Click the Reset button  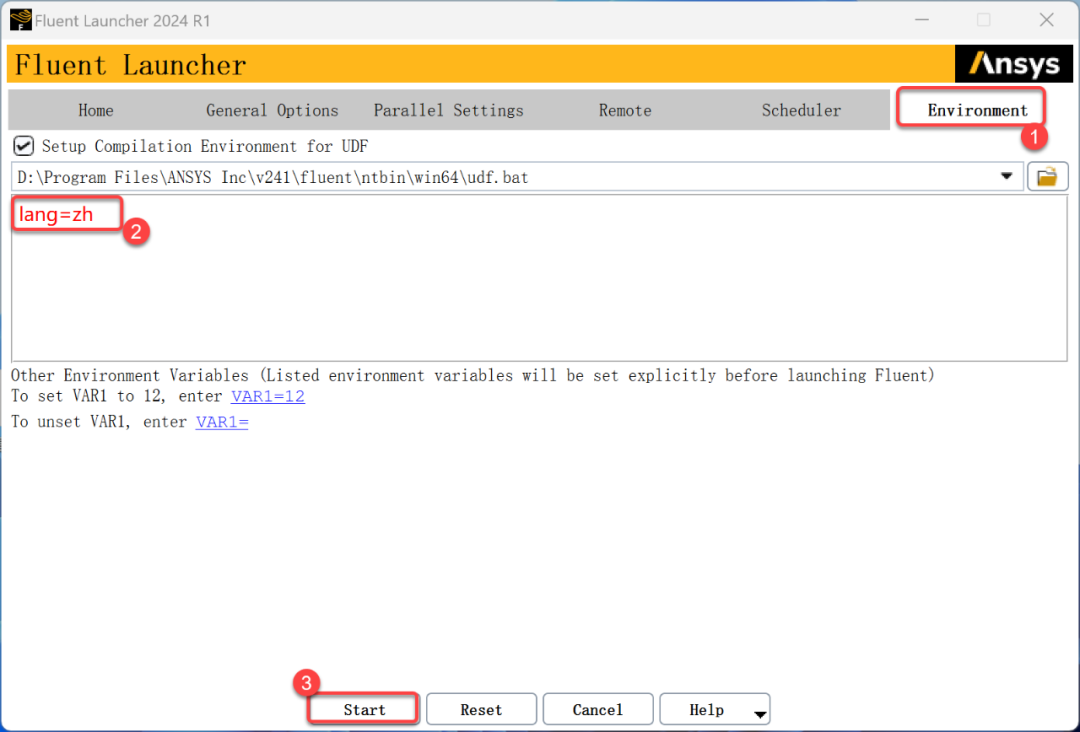click(x=481, y=709)
